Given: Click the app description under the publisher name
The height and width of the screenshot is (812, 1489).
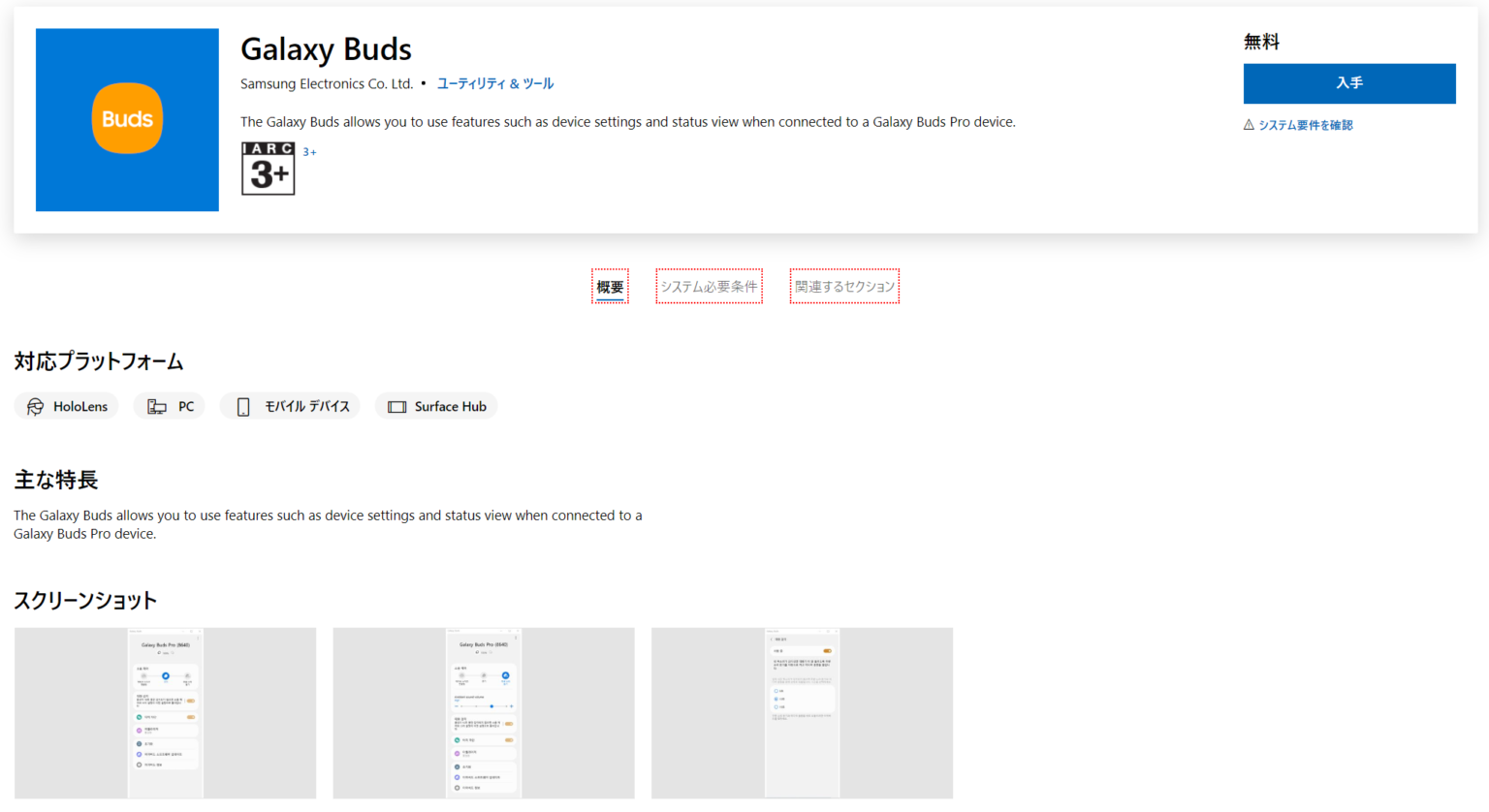Looking at the screenshot, I should (x=628, y=122).
